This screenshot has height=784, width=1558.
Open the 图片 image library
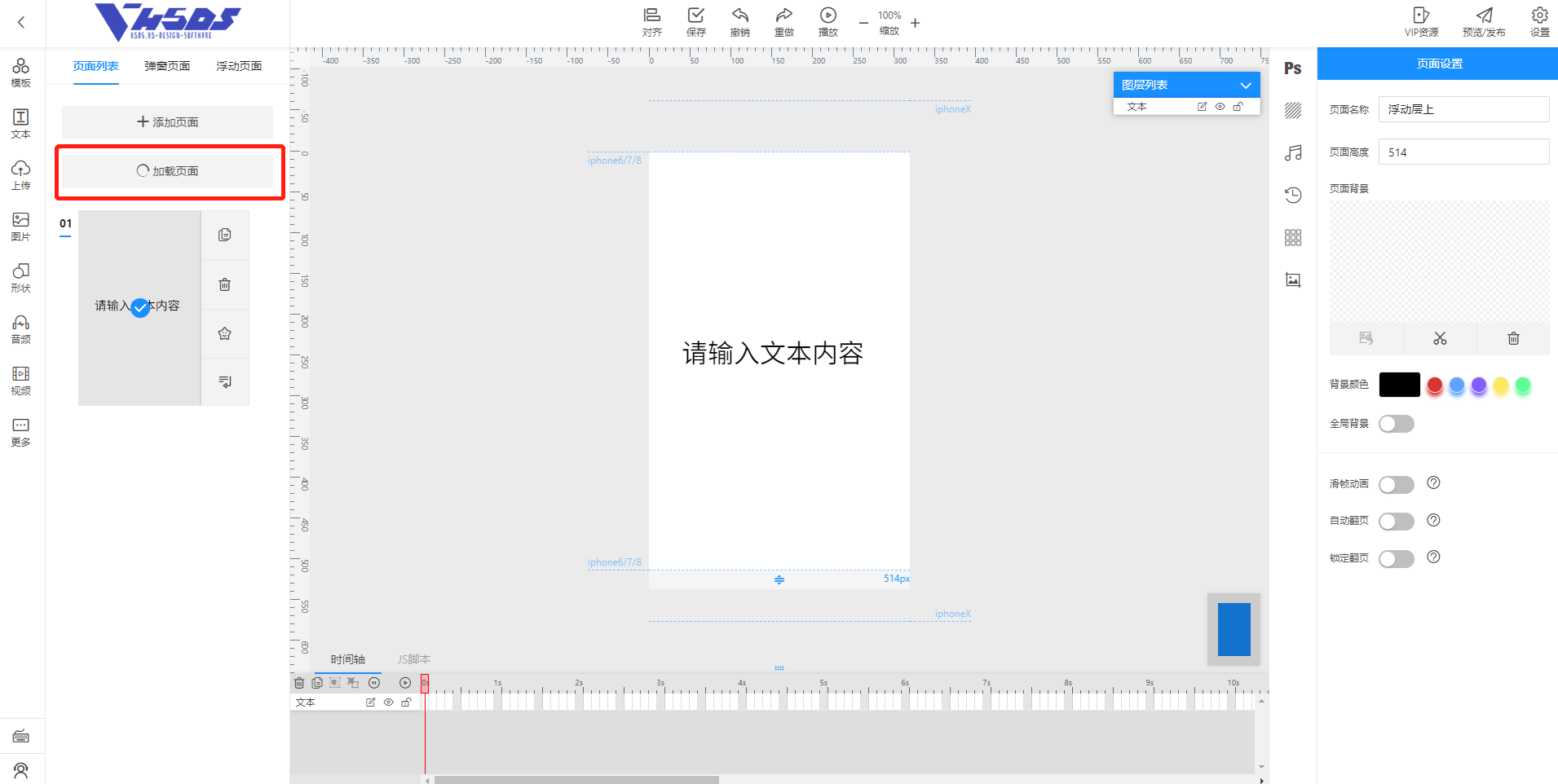(21, 227)
